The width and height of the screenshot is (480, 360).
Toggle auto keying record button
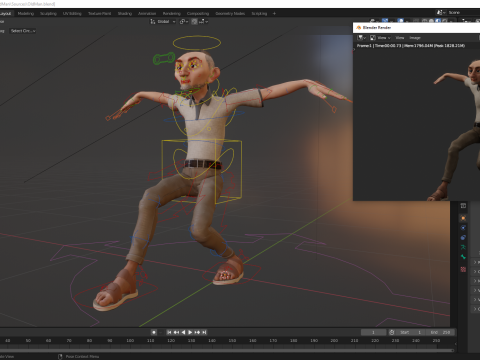pos(154,332)
